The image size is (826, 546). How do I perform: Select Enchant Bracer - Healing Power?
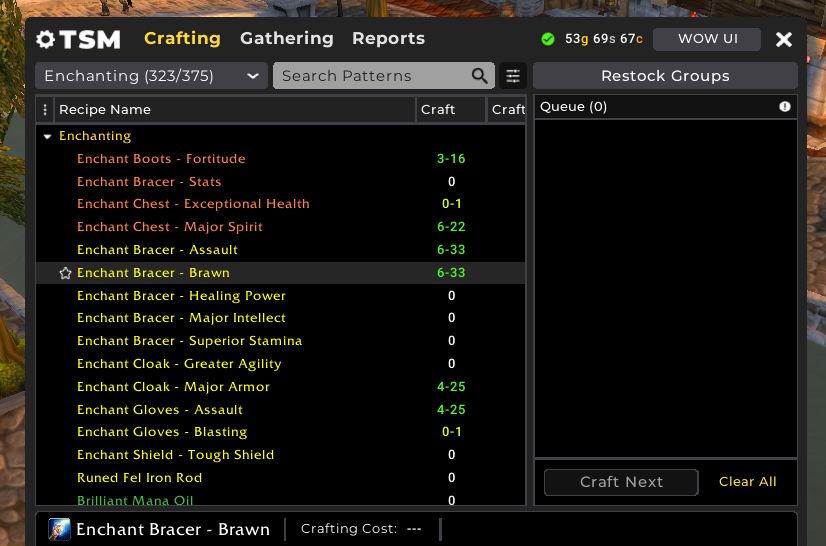280,296
